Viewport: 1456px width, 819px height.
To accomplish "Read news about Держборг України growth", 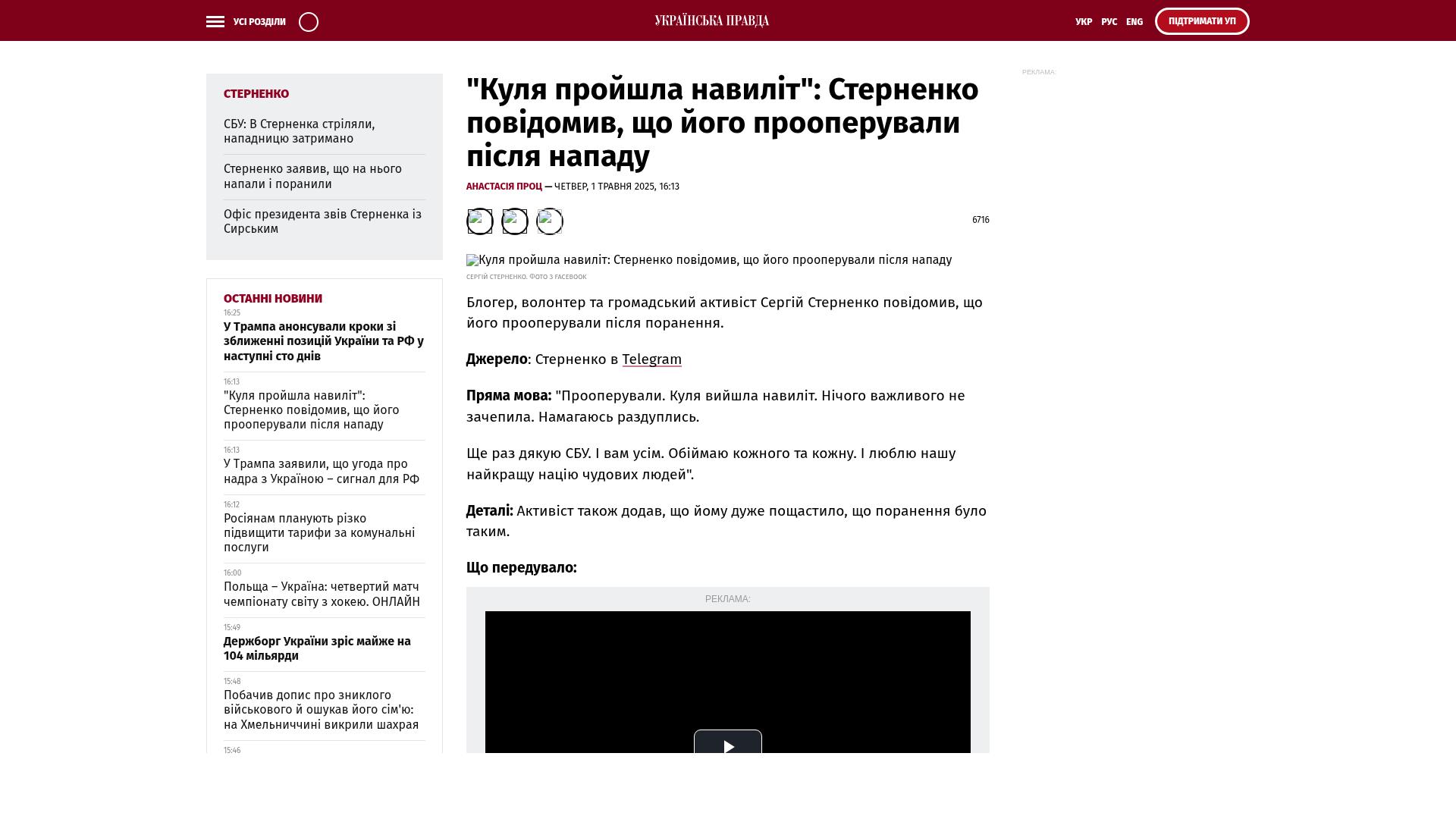I will pos(317,648).
